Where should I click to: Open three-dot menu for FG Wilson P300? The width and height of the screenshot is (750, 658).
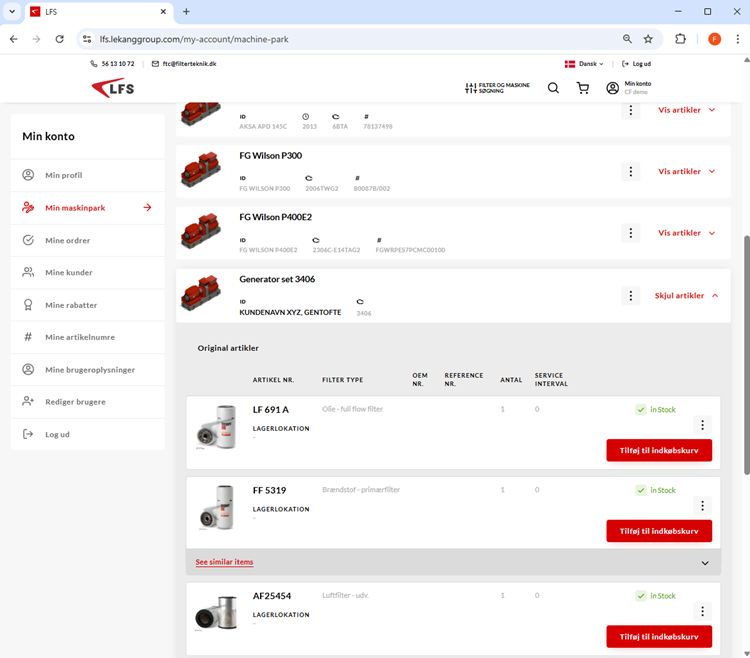pos(630,171)
